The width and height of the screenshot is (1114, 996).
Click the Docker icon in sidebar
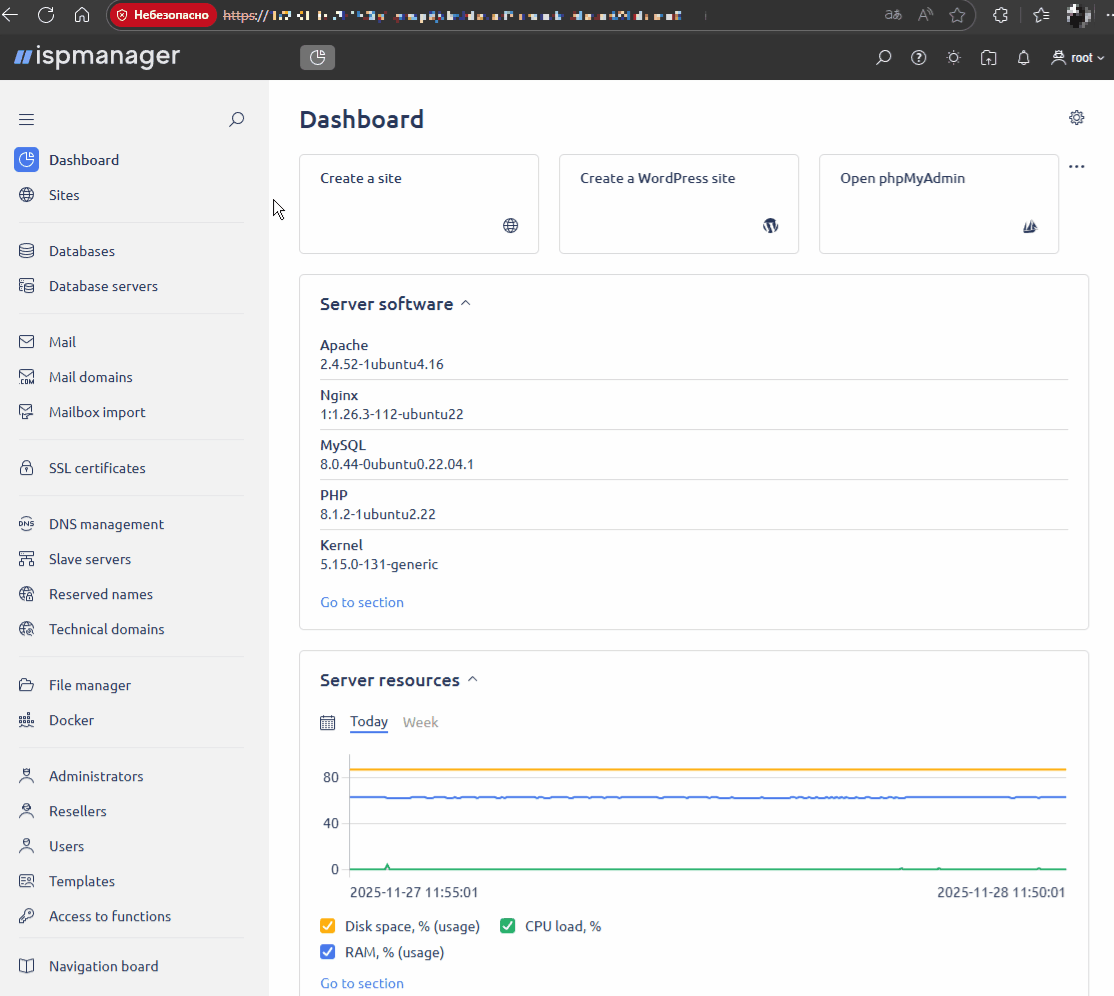pos(28,720)
